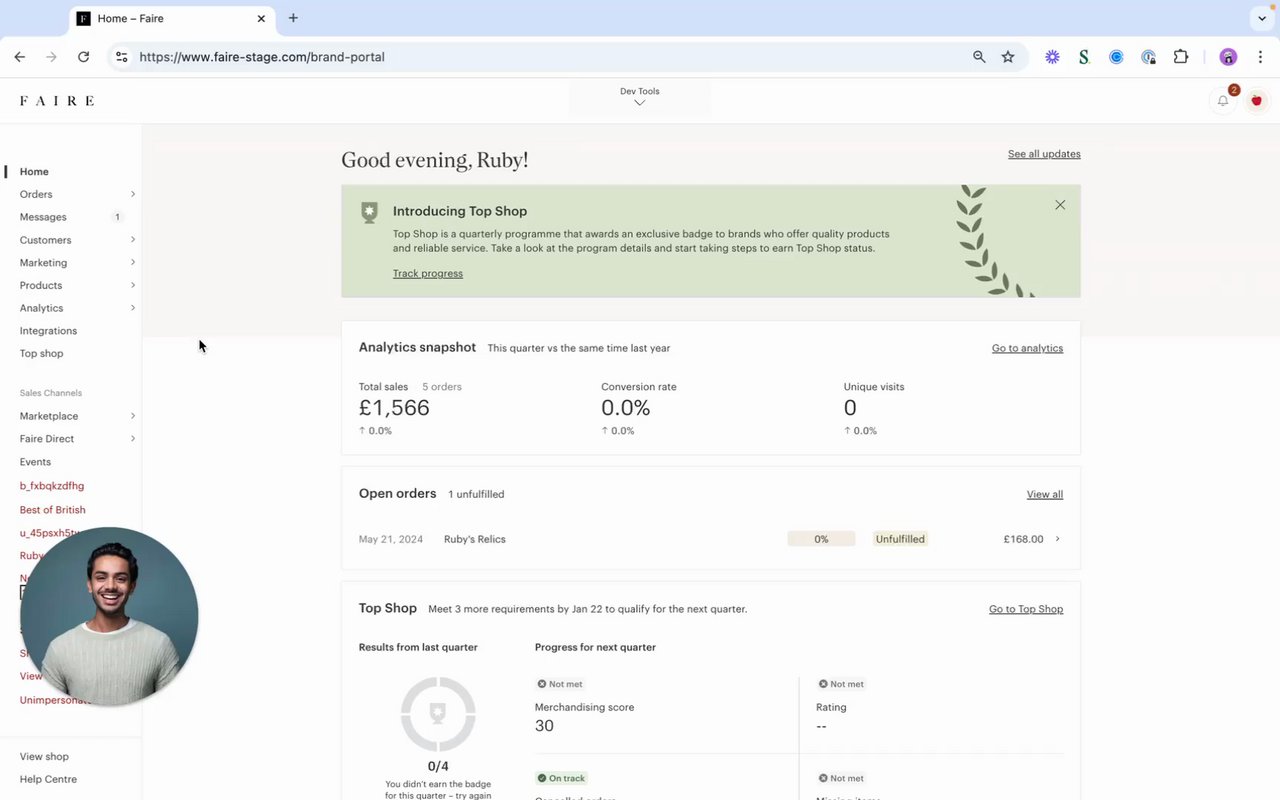Open a new browser tab
Image resolution: width=1280 pixels, height=800 pixels.
pyautogui.click(x=293, y=18)
